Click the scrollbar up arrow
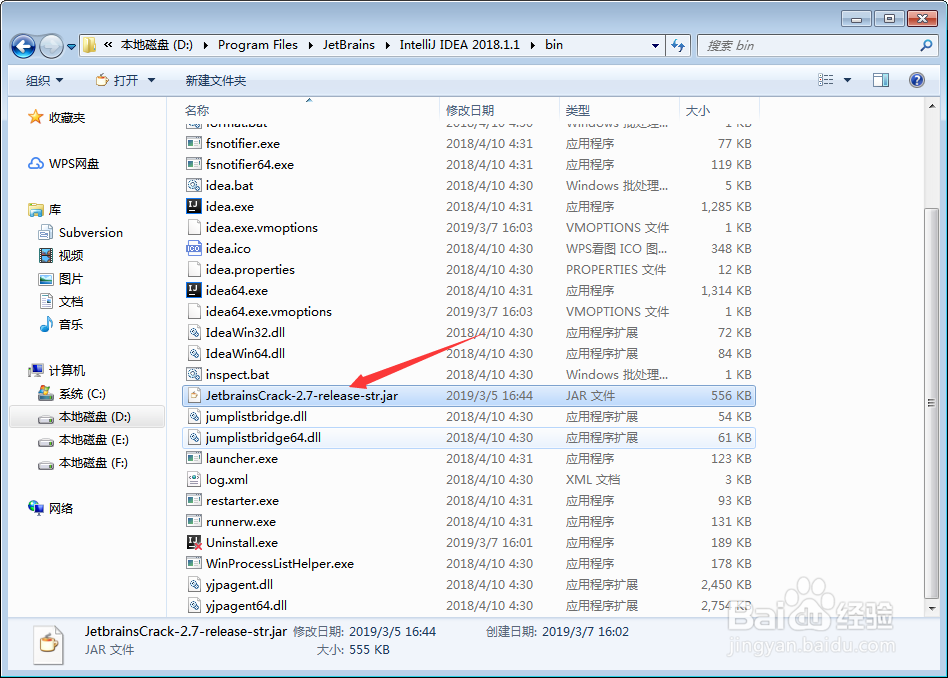 [x=931, y=106]
